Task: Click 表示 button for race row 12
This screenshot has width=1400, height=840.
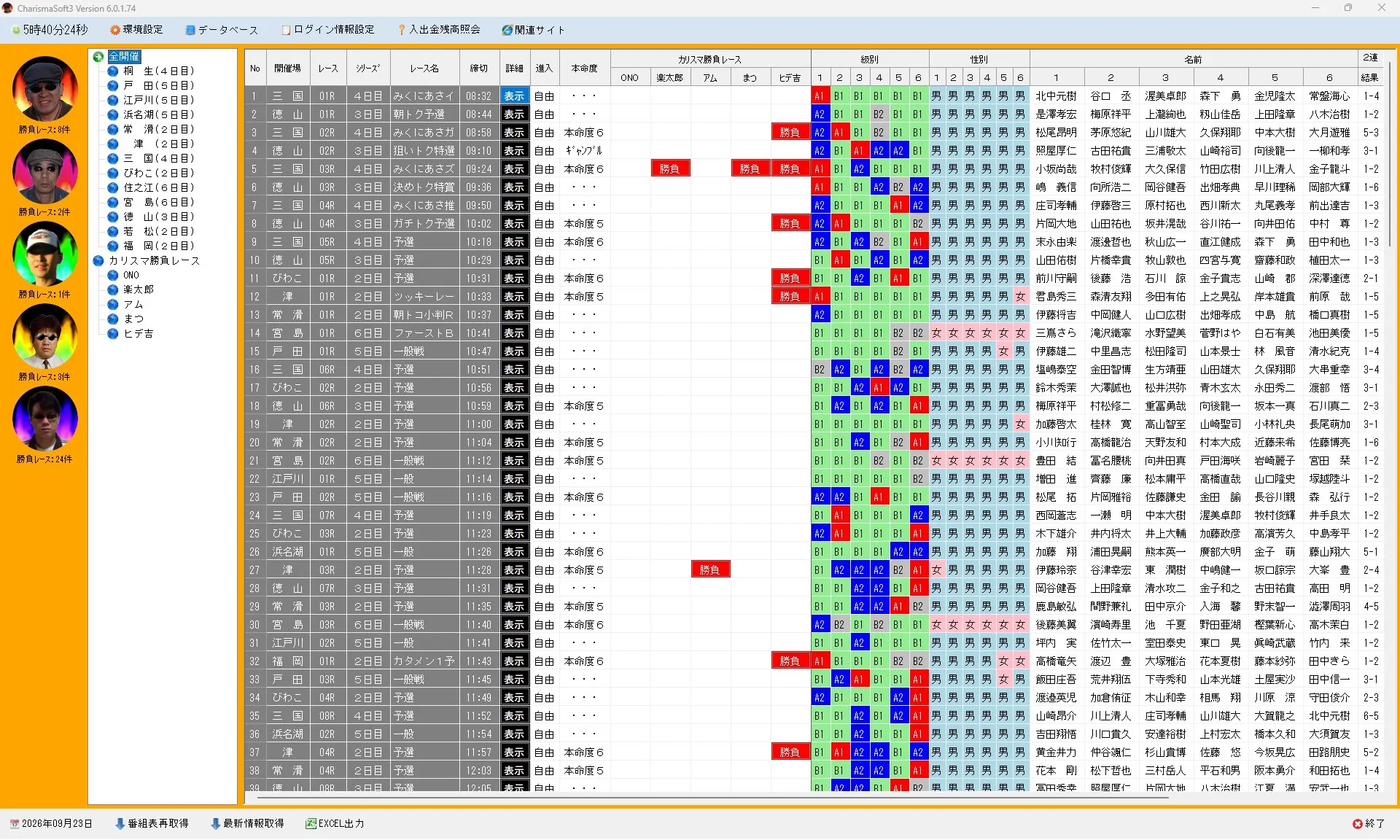Action: pos(514,296)
